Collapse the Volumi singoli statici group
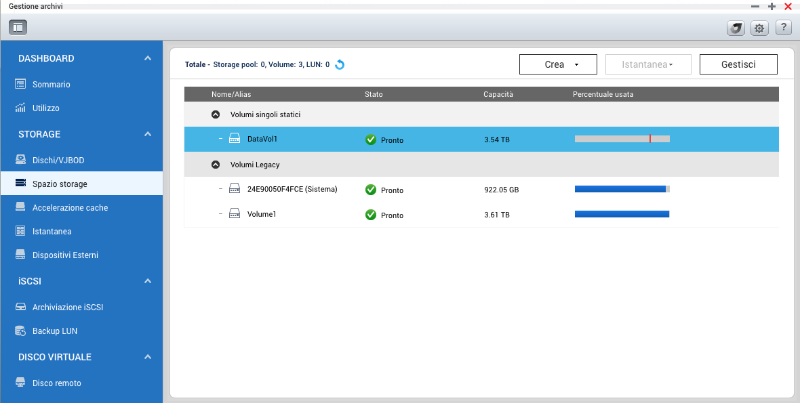 [215, 114]
